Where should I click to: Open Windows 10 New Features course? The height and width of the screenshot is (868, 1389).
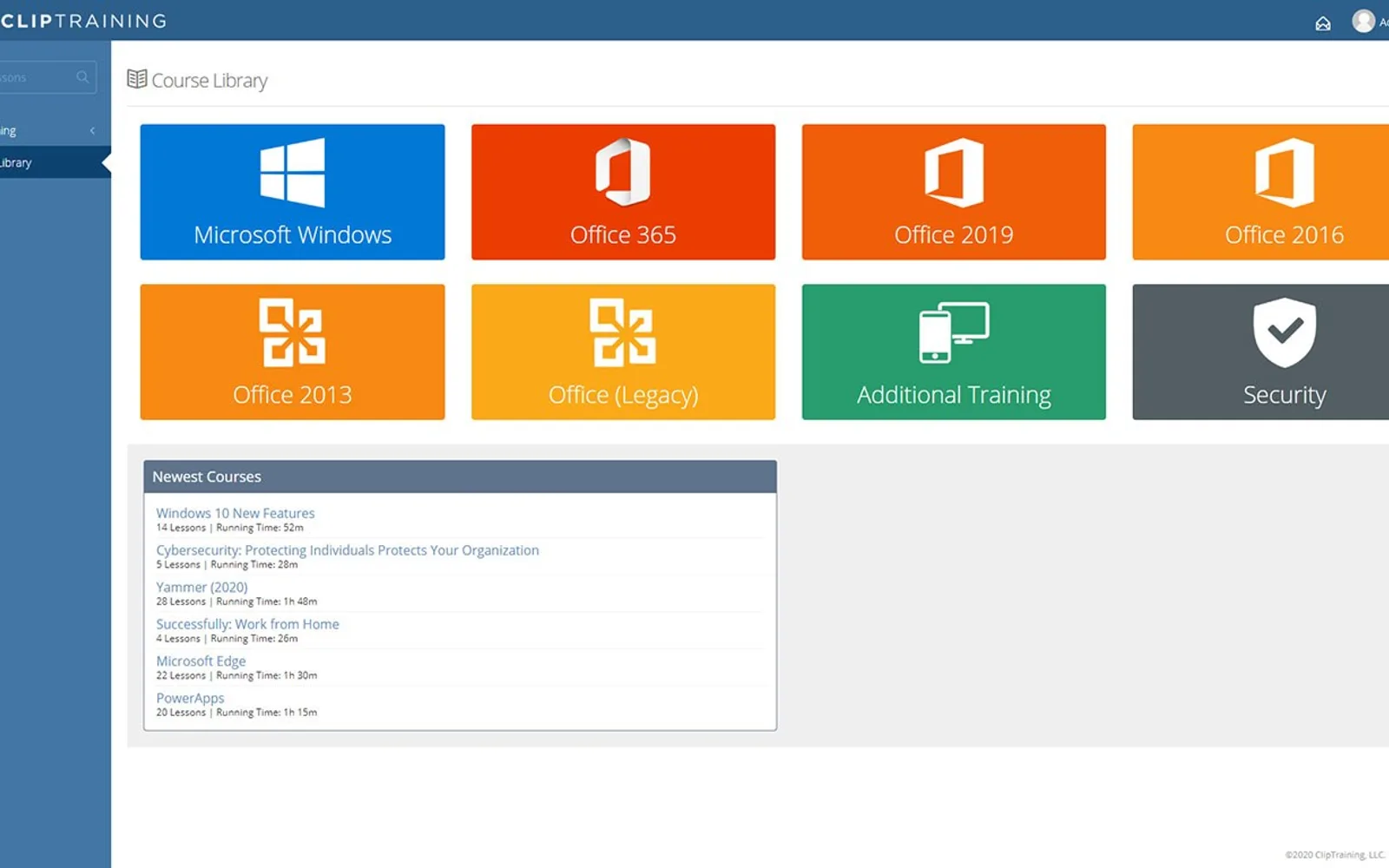(x=235, y=513)
